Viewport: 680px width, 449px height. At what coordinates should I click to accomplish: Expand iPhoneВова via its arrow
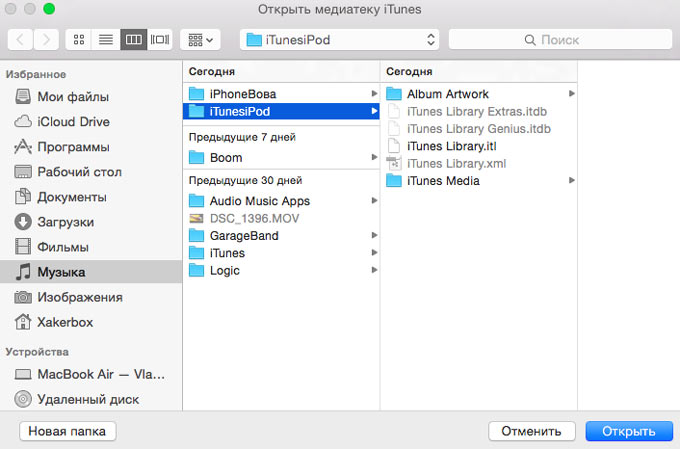click(374, 94)
